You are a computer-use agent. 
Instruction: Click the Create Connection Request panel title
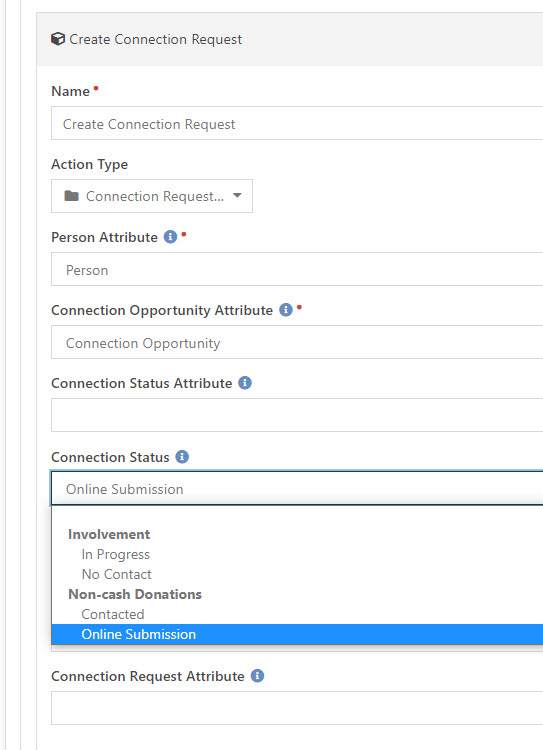(155, 39)
